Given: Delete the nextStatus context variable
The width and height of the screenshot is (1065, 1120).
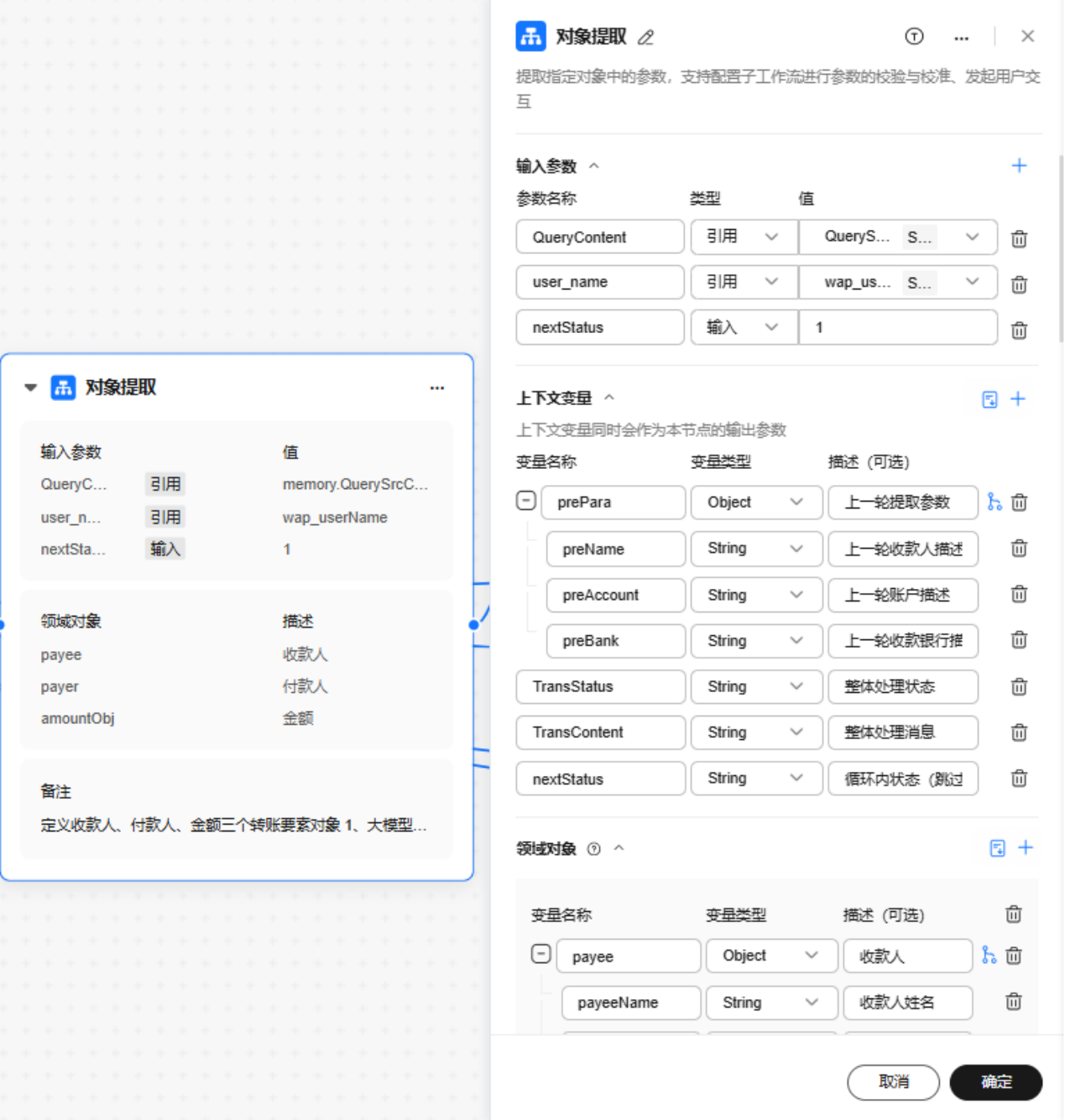Looking at the screenshot, I should tap(1019, 778).
